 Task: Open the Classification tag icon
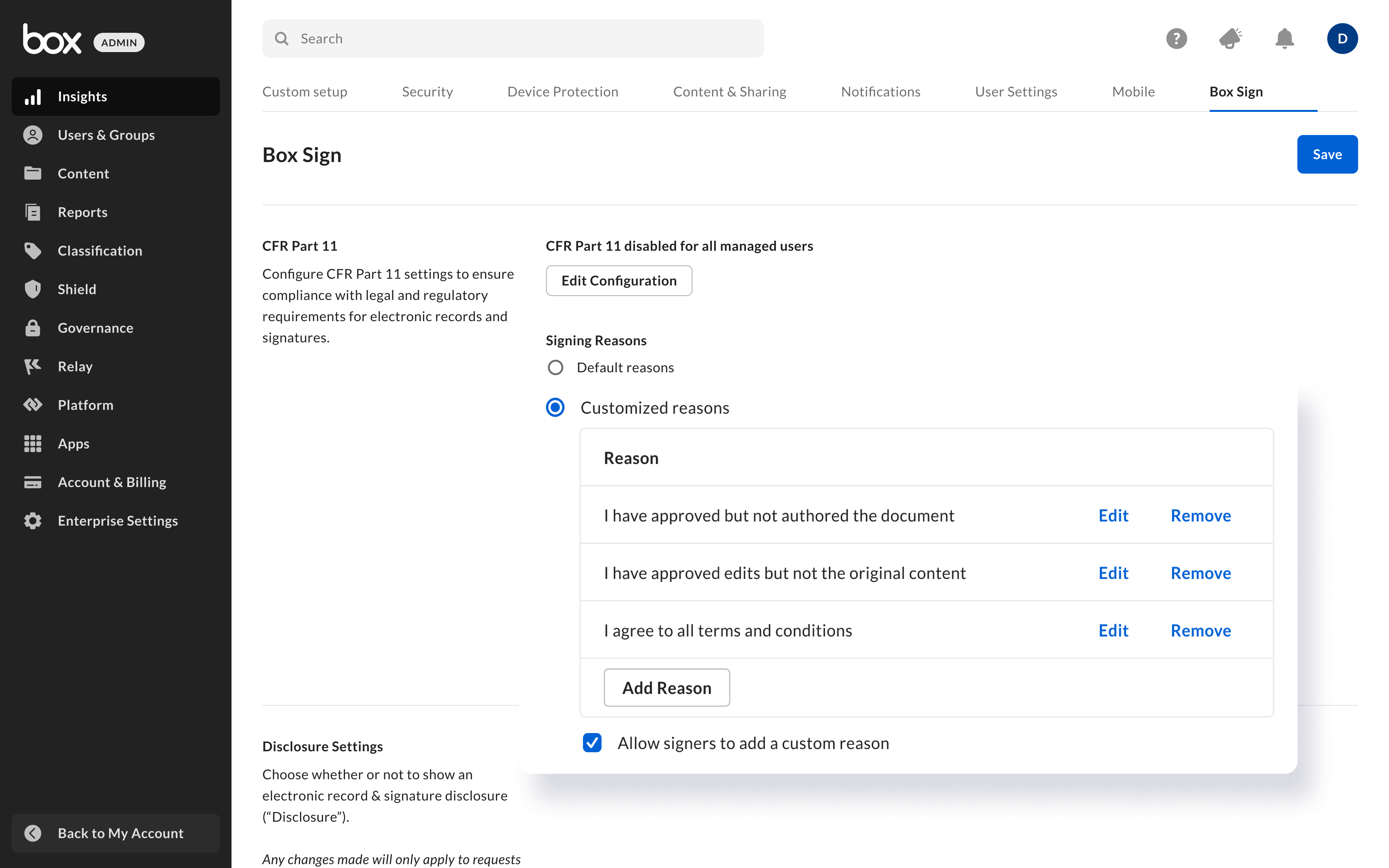pos(33,251)
